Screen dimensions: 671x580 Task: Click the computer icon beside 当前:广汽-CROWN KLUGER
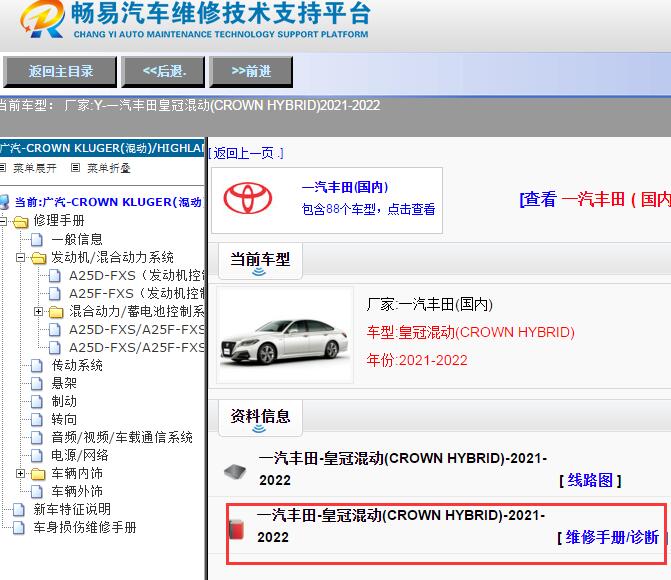coord(4,202)
